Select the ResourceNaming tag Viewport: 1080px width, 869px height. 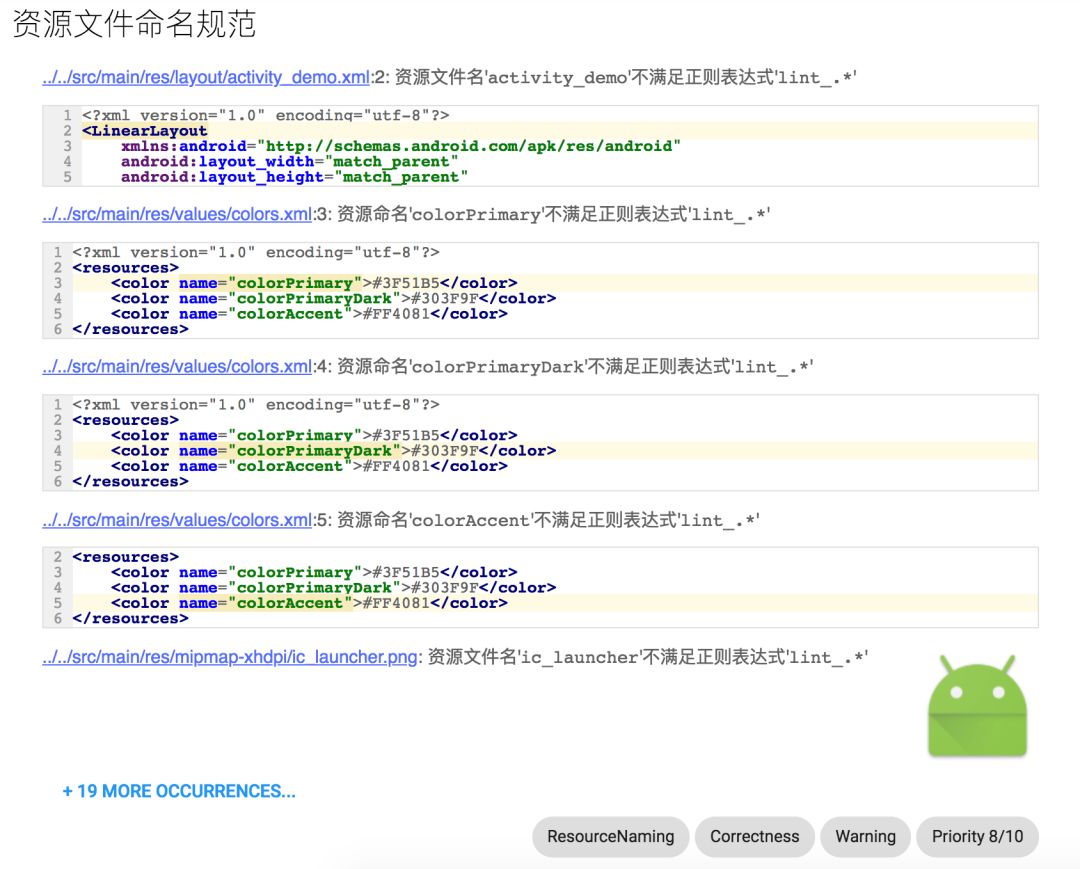click(x=610, y=837)
